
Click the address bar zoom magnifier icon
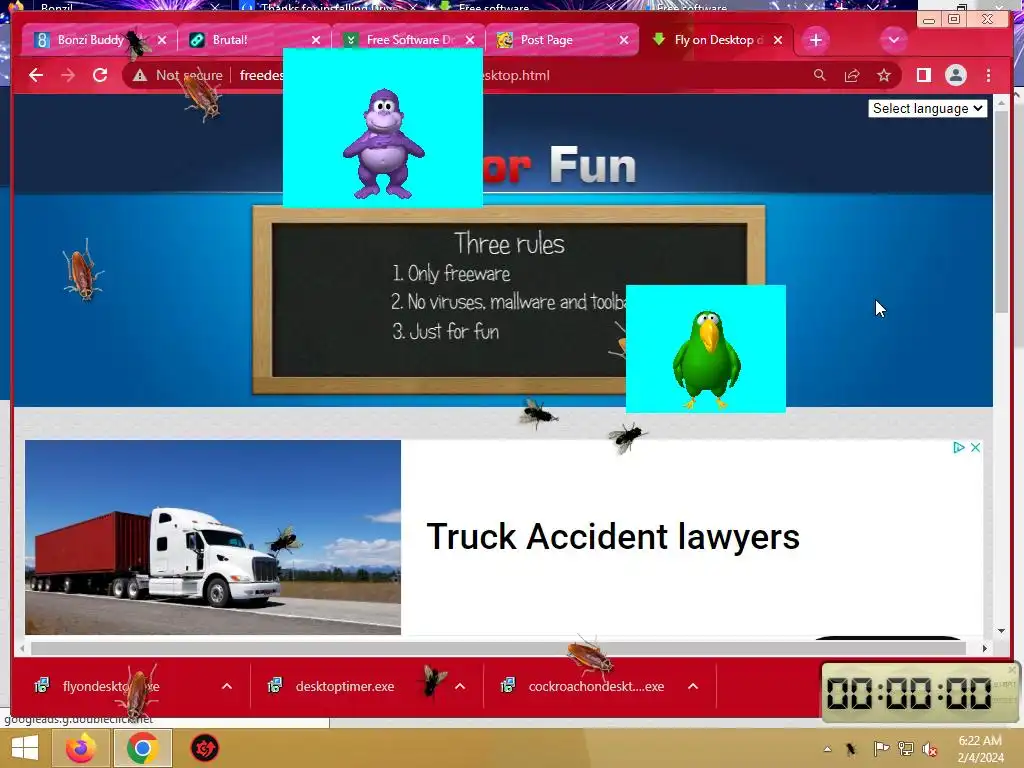820,75
